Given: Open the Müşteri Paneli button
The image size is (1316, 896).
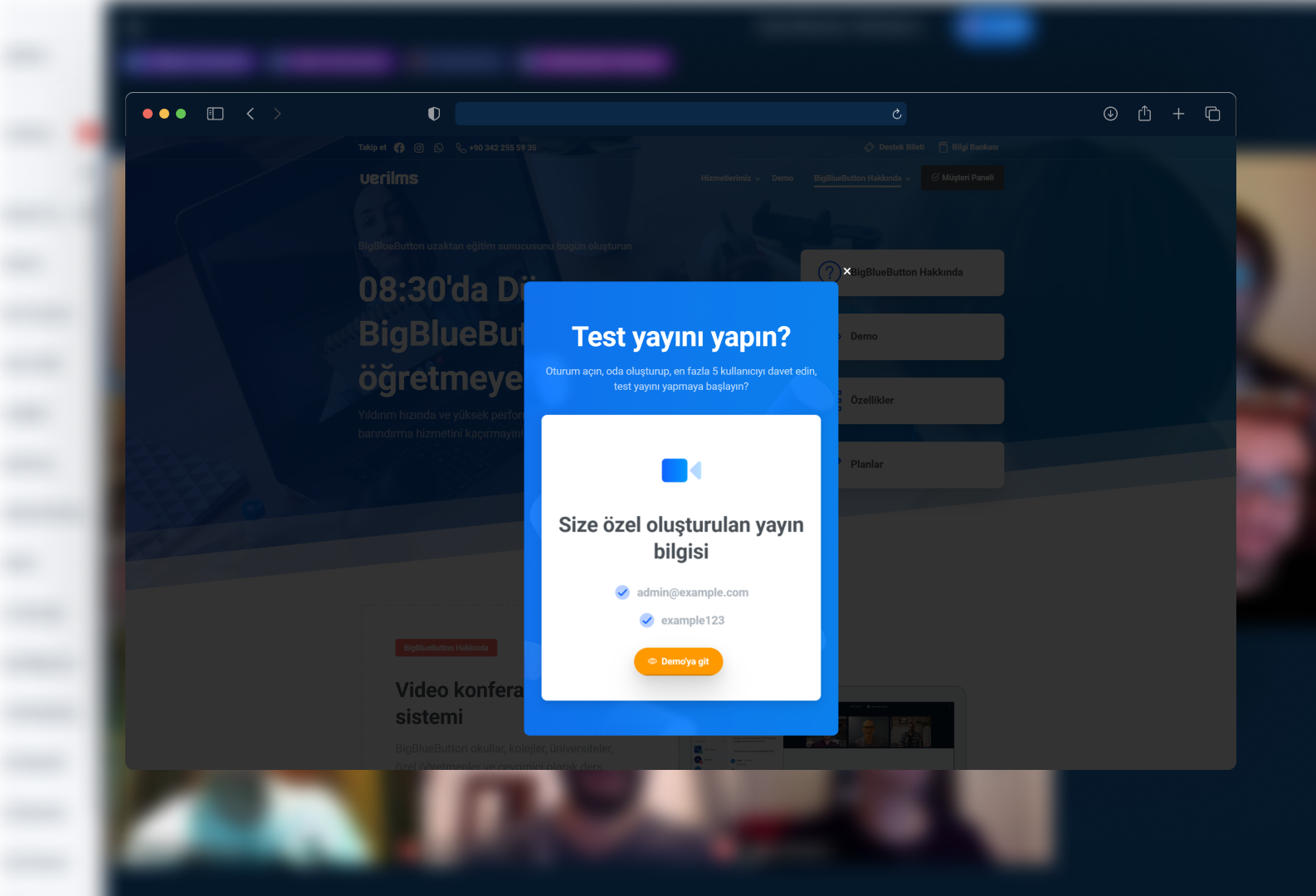Looking at the screenshot, I should (963, 178).
